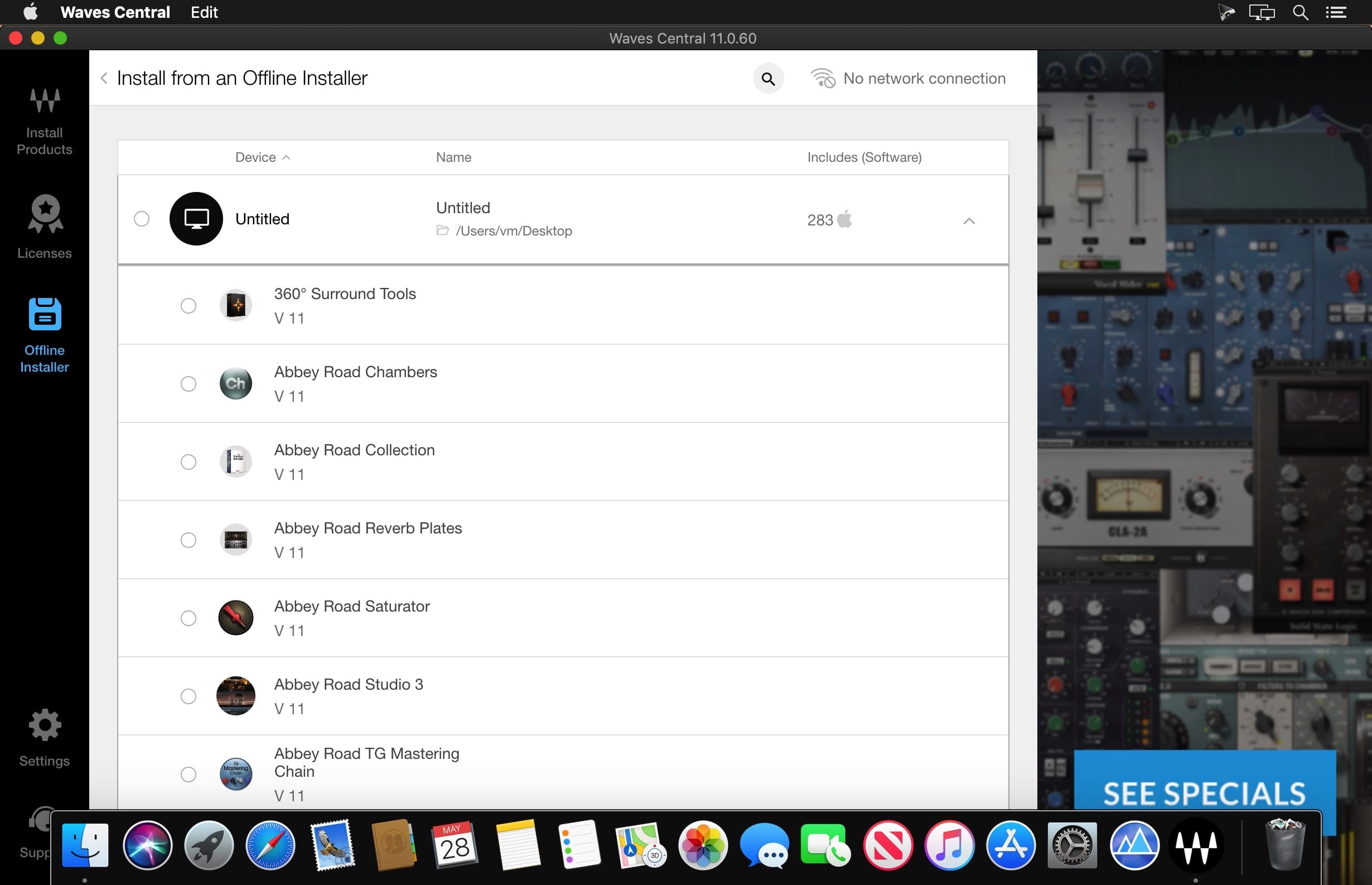1372x885 pixels.
Task: Toggle the radio button for Abbey Road Chambers
Action: [x=188, y=383]
